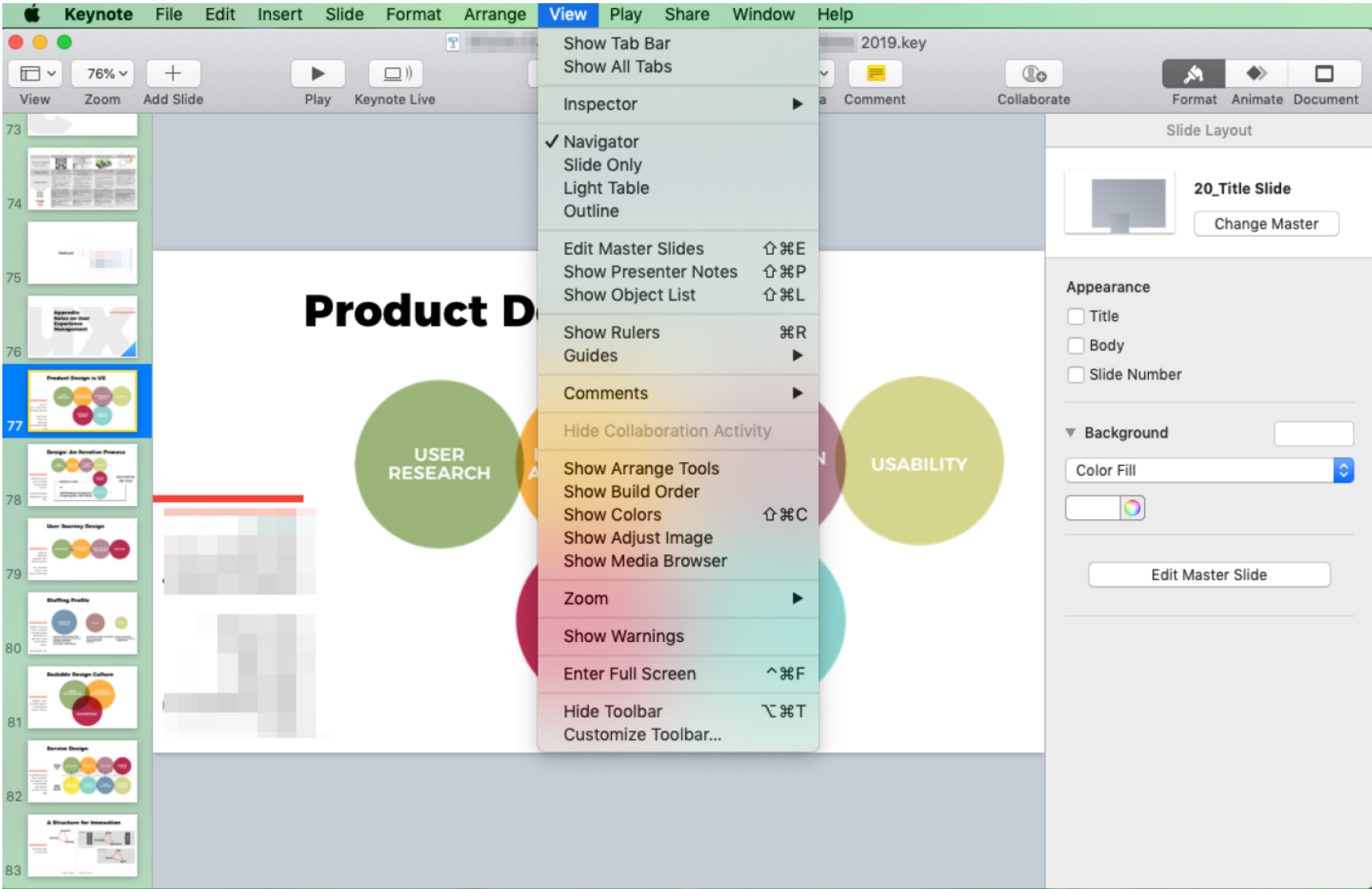Image resolution: width=1372 pixels, height=889 pixels.
Task: Open the Insert menu
Action: point(280,14)
